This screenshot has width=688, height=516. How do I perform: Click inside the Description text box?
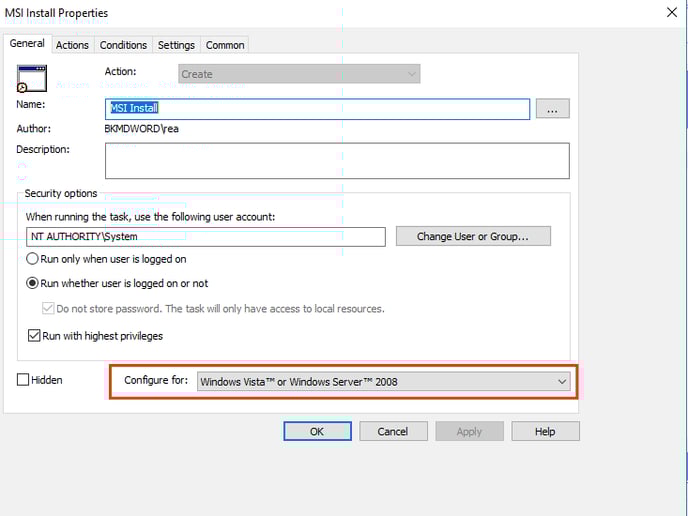[336, 160]
